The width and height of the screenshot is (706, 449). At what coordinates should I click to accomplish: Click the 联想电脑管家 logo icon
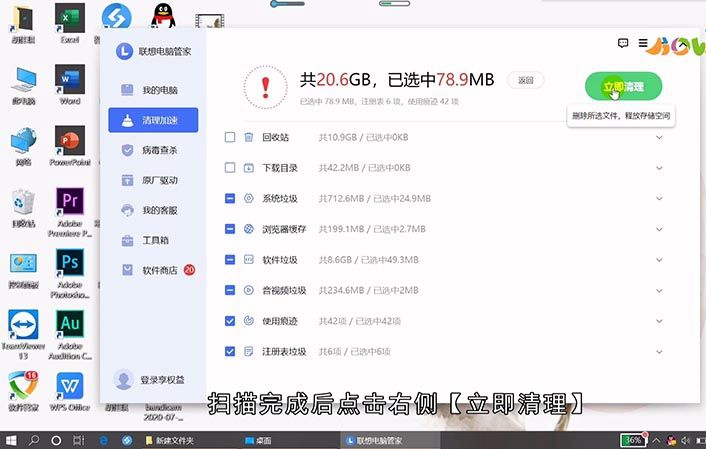124,51
